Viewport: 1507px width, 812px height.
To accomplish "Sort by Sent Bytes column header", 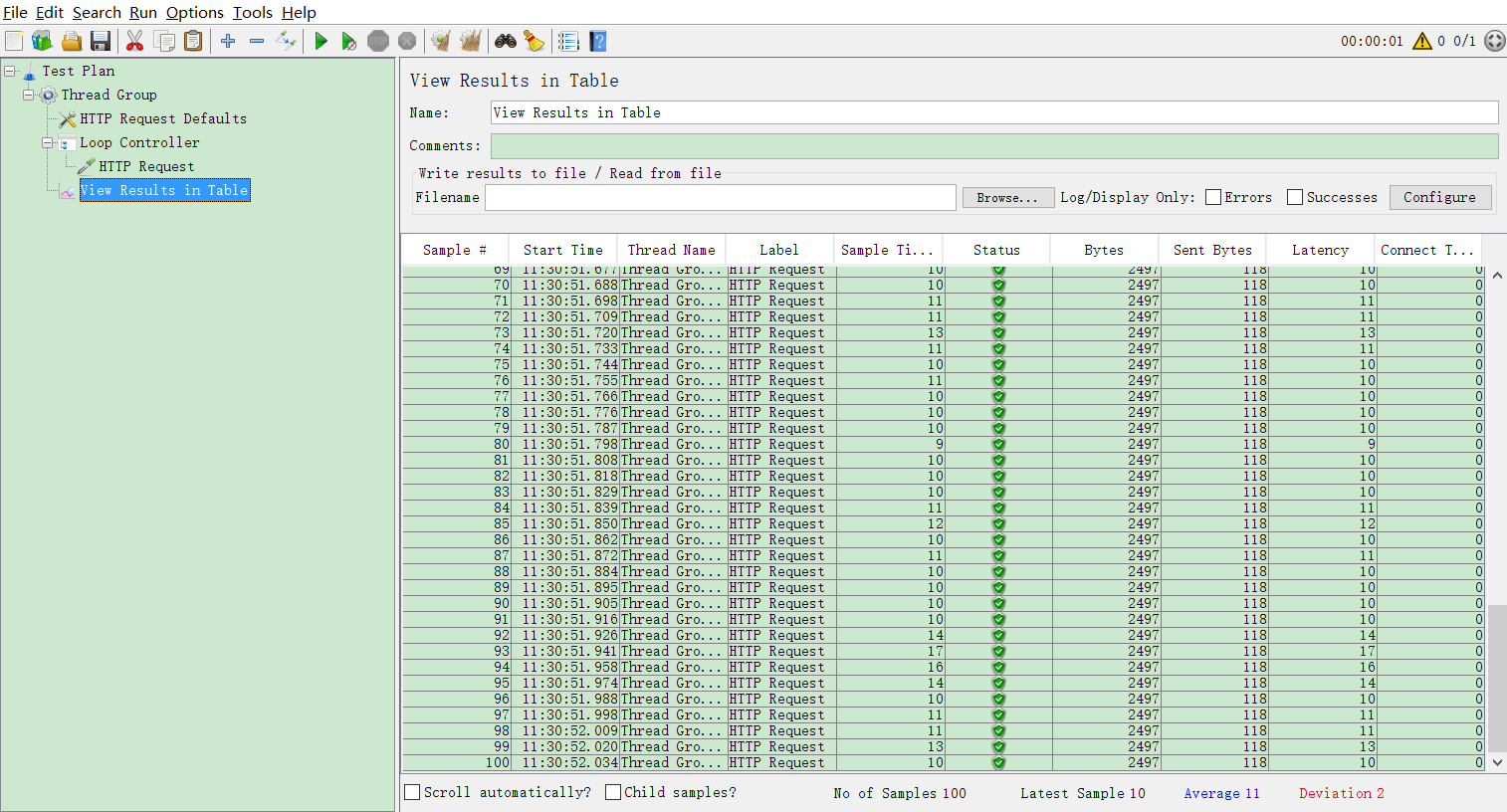I will [x=1212, y=250].
